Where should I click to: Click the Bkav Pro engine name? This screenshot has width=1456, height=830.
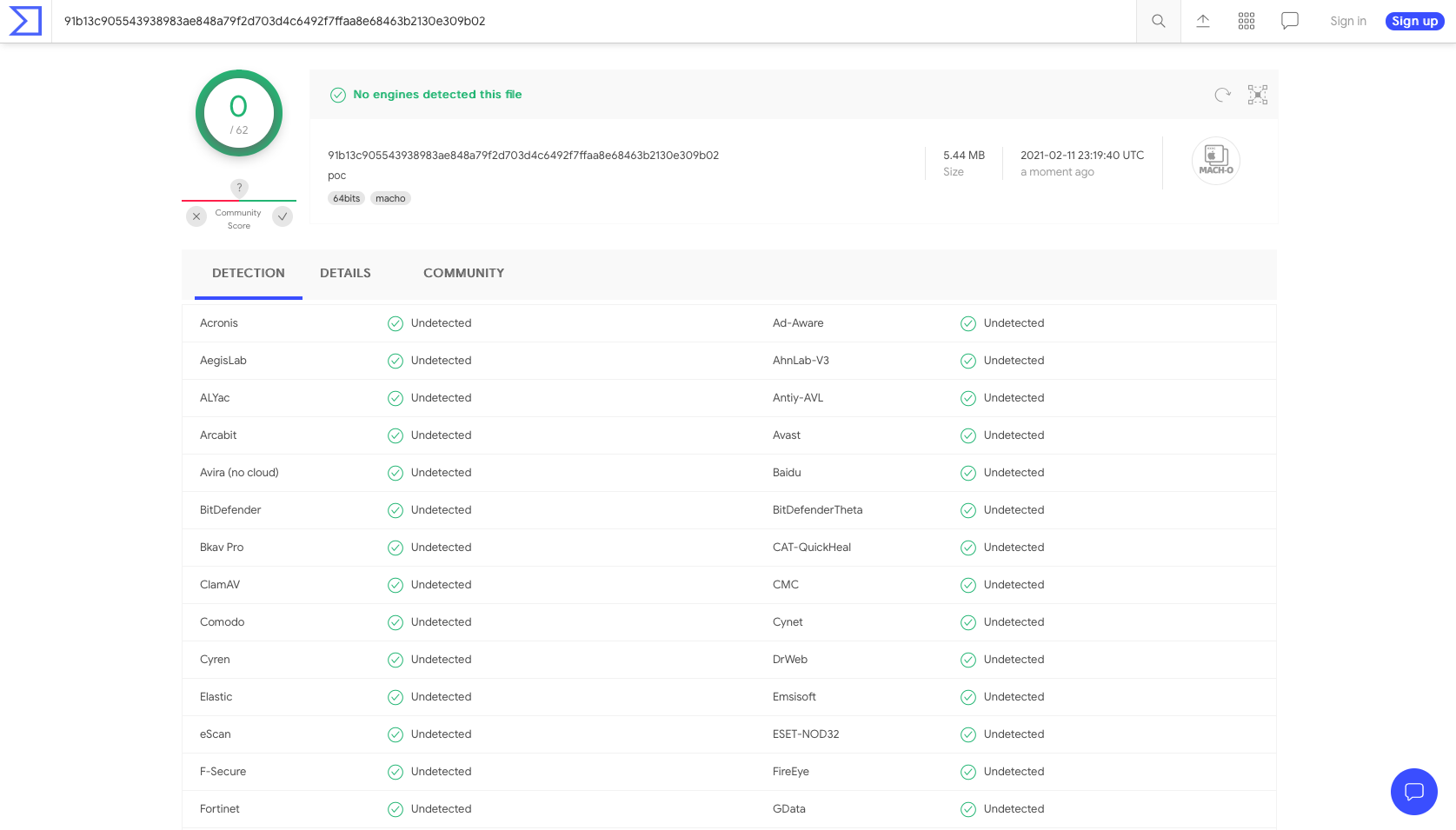tap(222, 548)
